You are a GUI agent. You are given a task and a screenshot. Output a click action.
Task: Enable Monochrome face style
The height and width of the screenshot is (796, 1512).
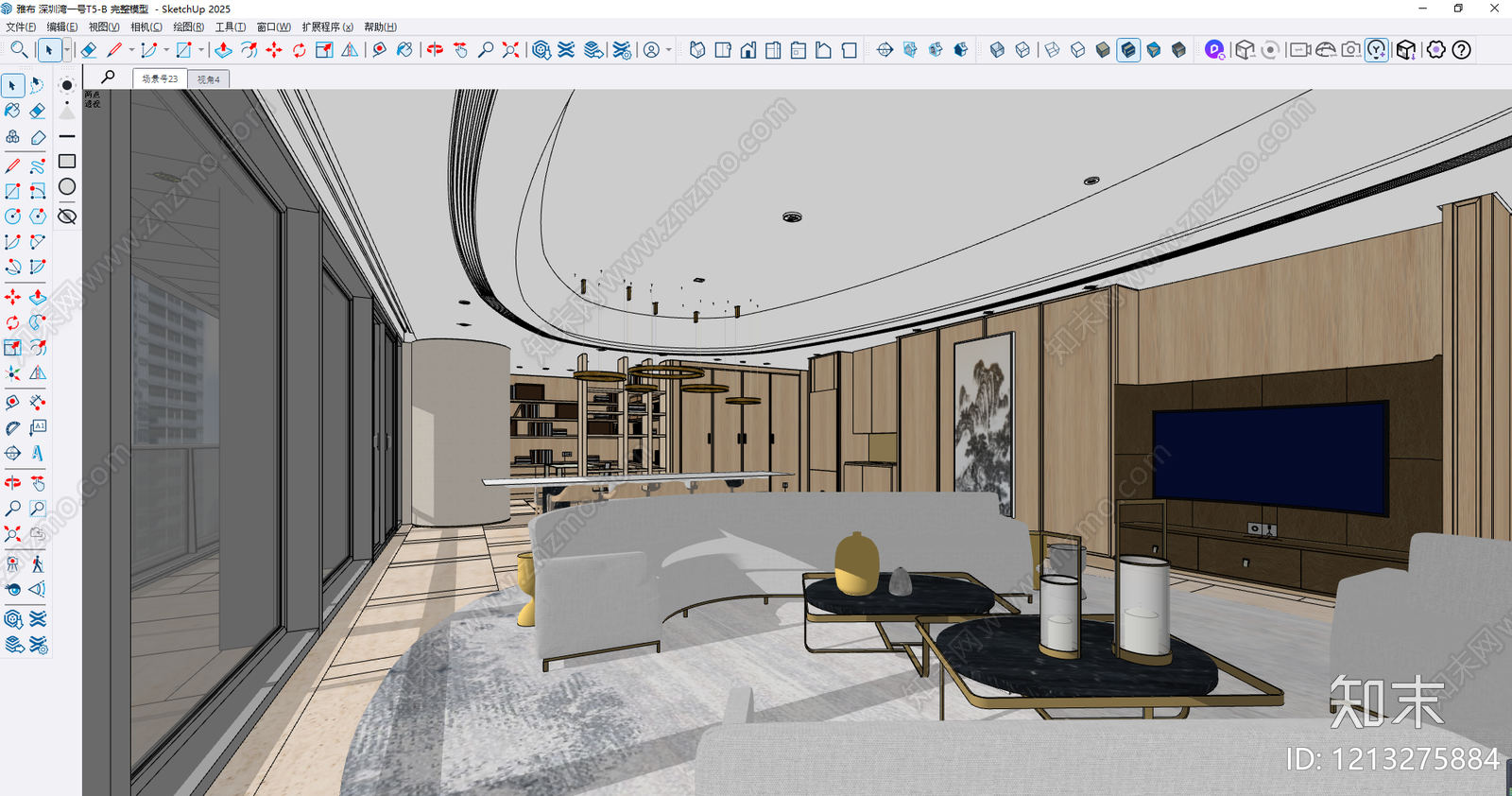(1154, 50)
